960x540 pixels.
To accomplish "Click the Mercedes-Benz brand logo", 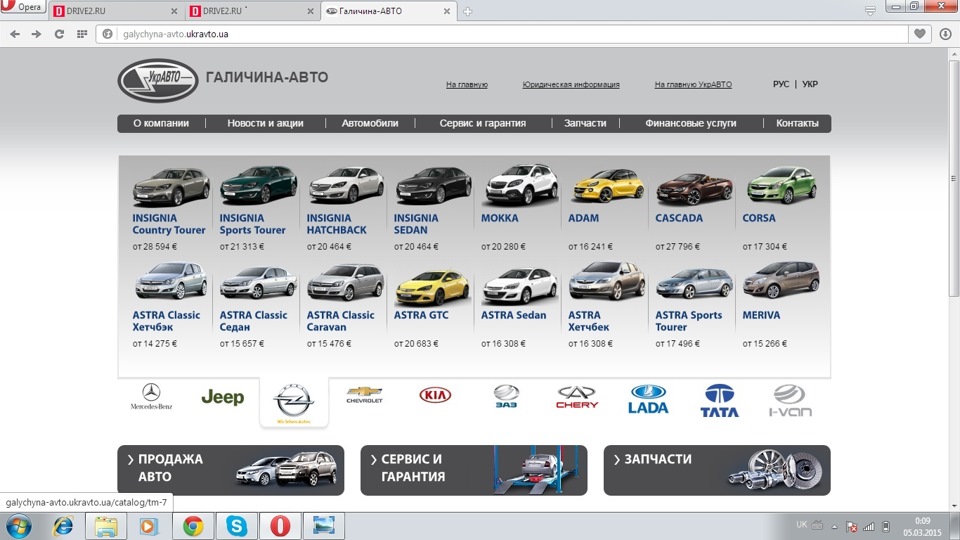I will tap(151, 396).
